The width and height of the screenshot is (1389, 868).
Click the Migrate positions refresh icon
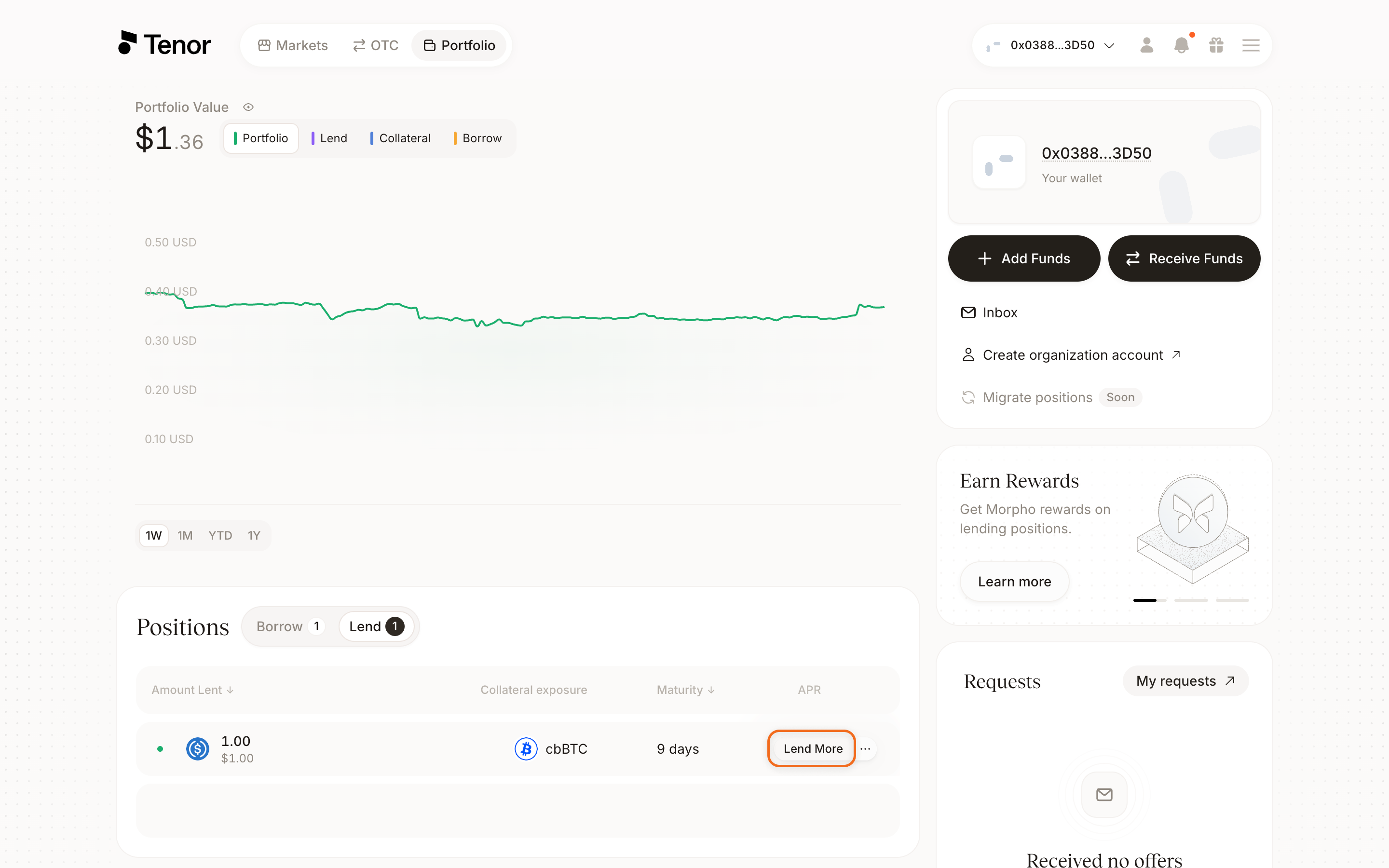[968, 398]
